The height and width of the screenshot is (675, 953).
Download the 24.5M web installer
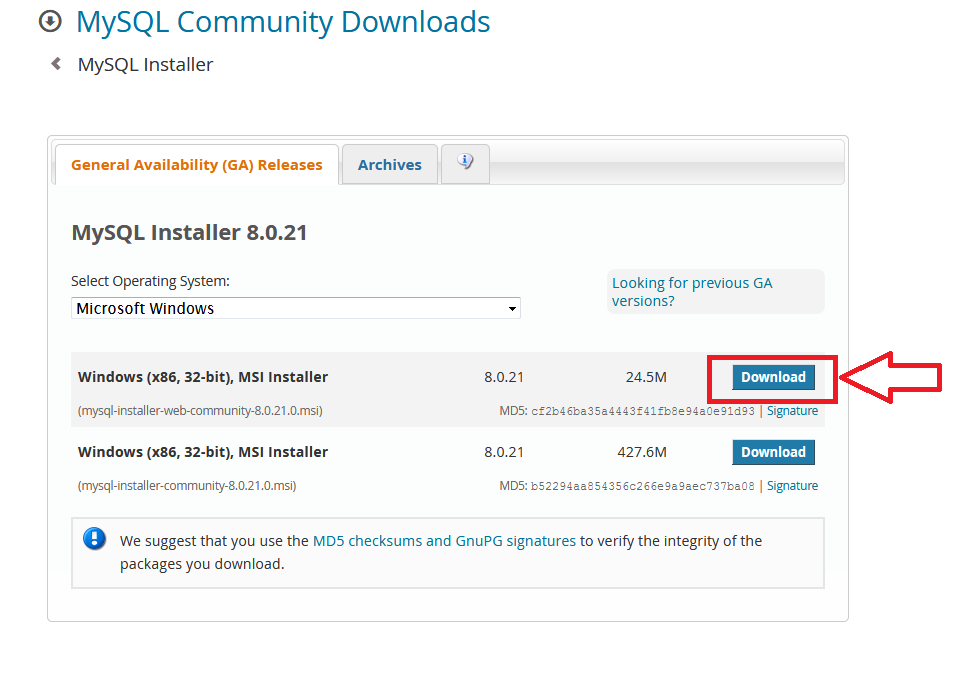[773, 377]
